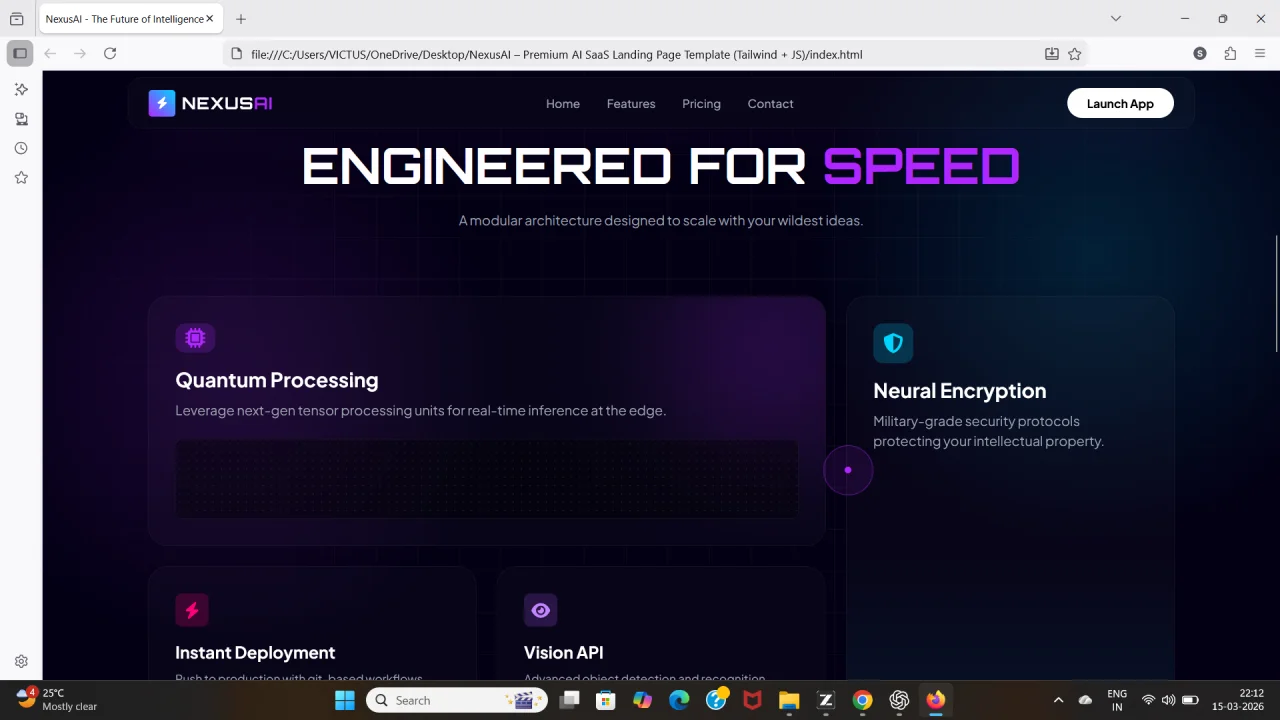Bookmark this page with the star icon
The image size is (1280, 720).
click(1075, 54)
